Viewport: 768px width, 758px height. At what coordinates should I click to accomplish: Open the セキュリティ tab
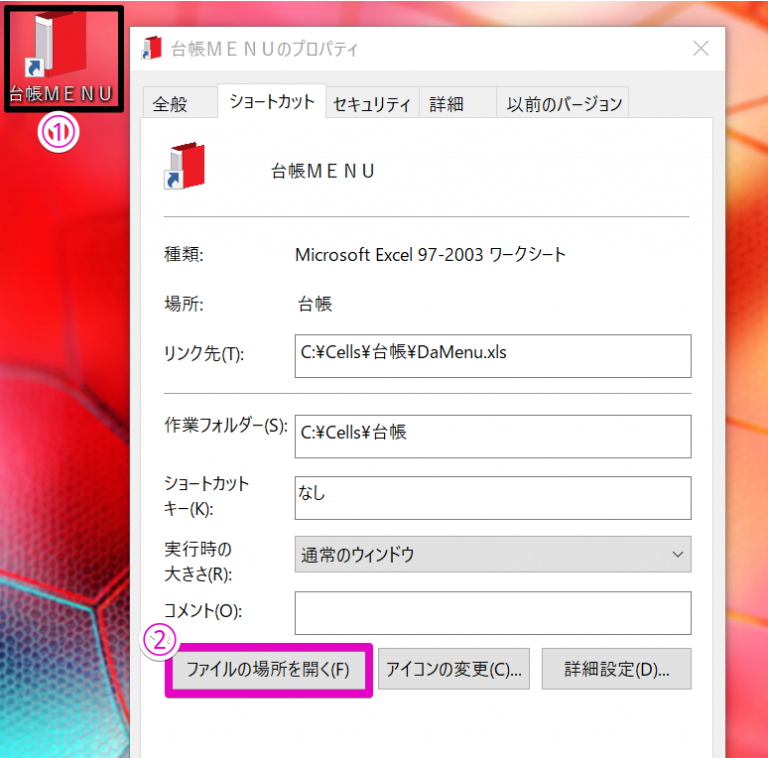(x=372, y=103)
